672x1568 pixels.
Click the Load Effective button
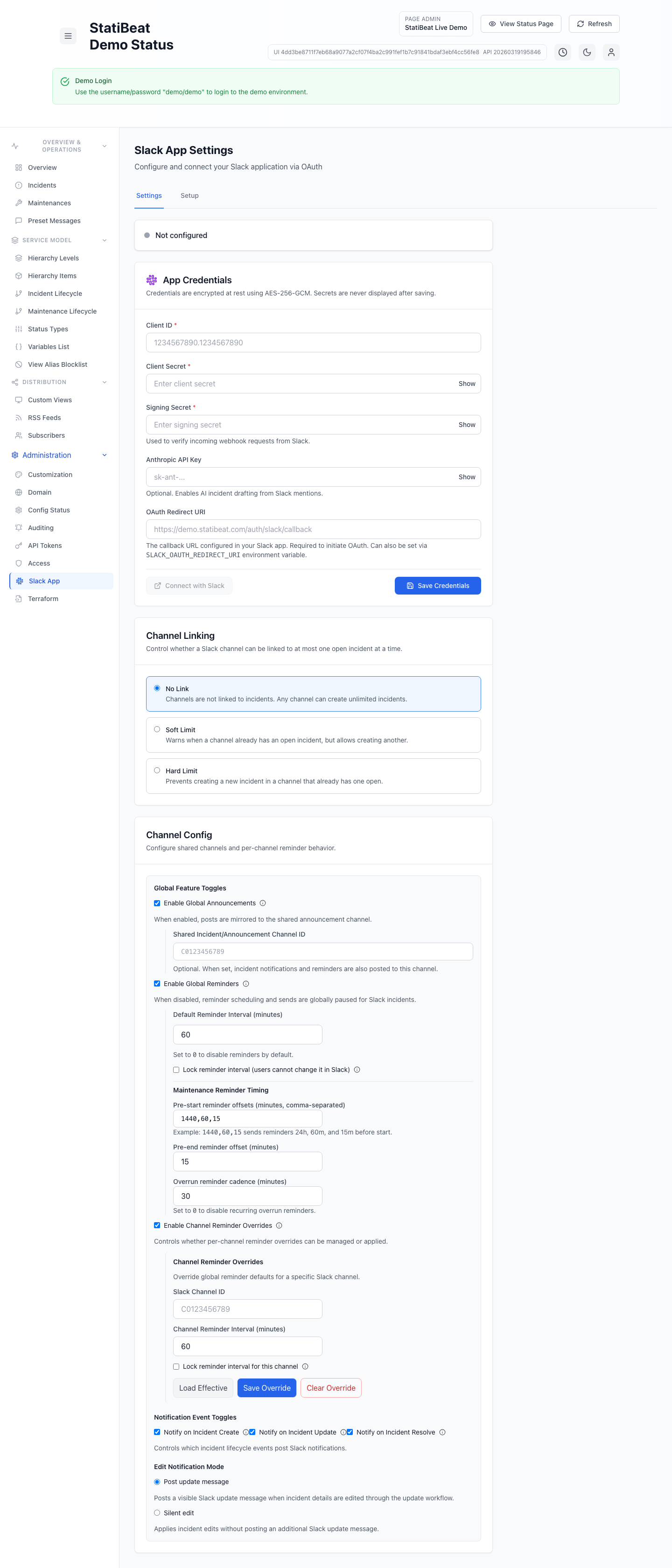coord(203,1388)
